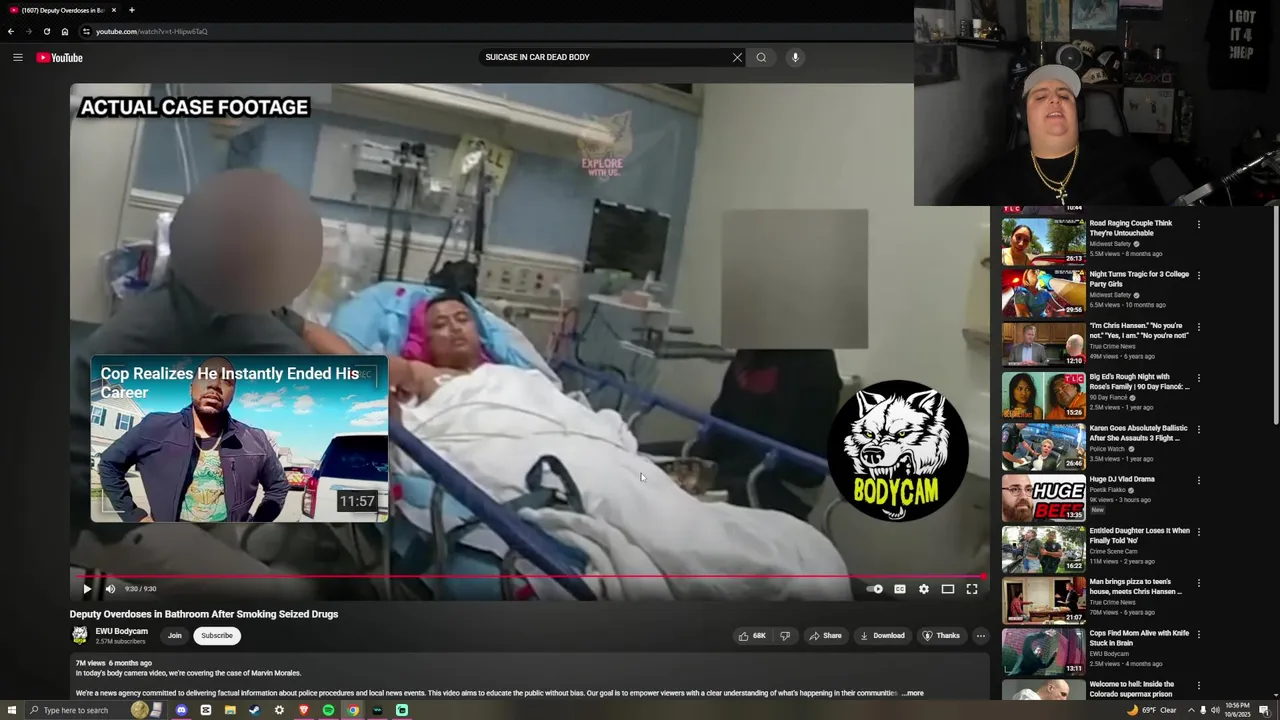Open a new browser tab
The width and height of the screenshot is (1280, 720).
[x=131, y=10]
